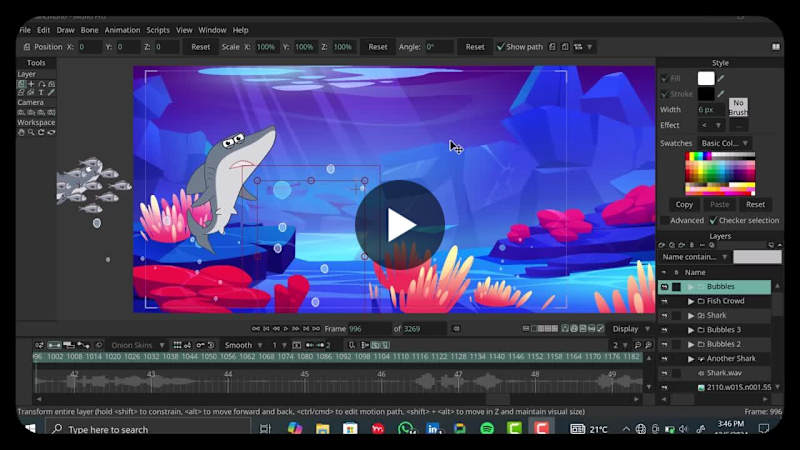The height and width of the screenshot is (450, 800).
Task: Open File Explorer from the taskbar
Action: (322, 429)
